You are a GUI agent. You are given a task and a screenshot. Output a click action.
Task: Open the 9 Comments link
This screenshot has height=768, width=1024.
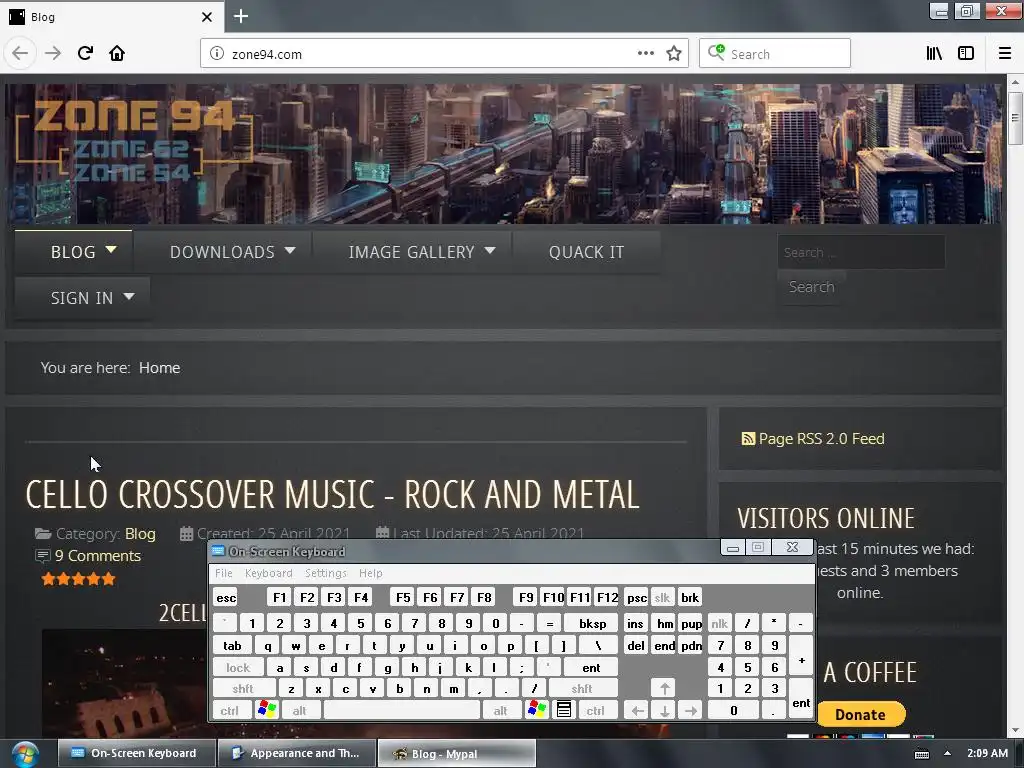click(97, 556)
